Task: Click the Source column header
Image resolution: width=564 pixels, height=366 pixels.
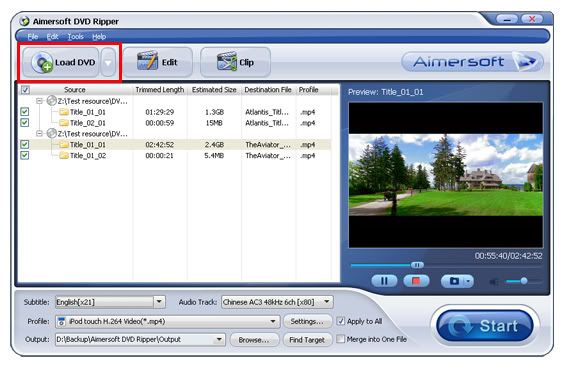Action: click(x=75, y=90)
